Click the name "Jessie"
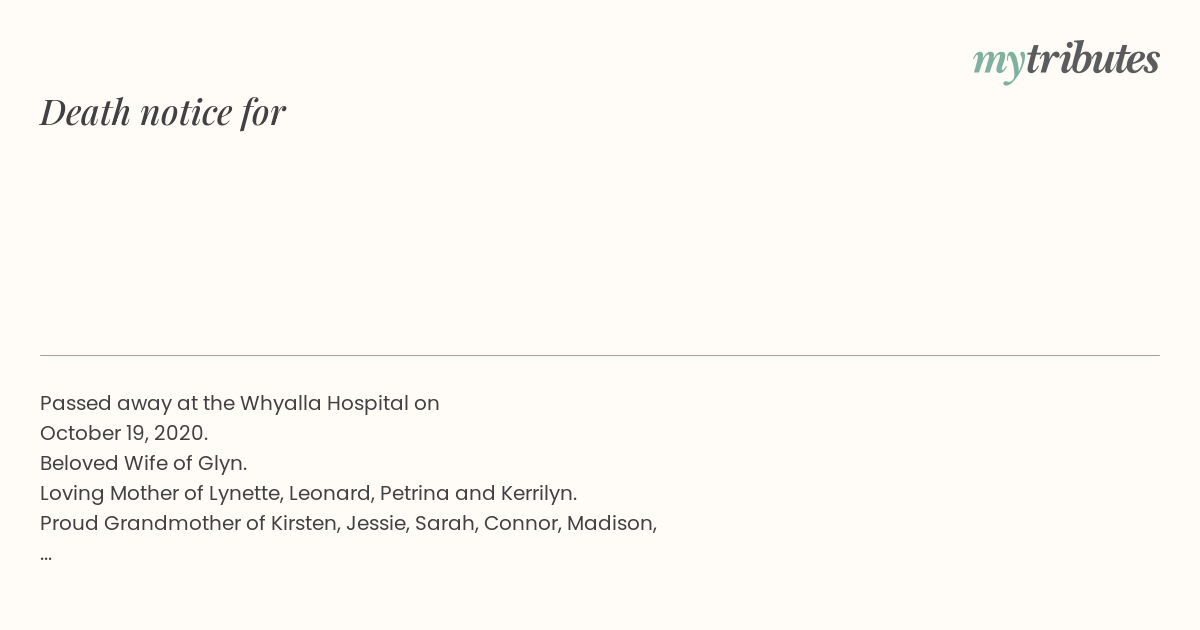This screenshot has width=1200, height=630. [376, 523]
